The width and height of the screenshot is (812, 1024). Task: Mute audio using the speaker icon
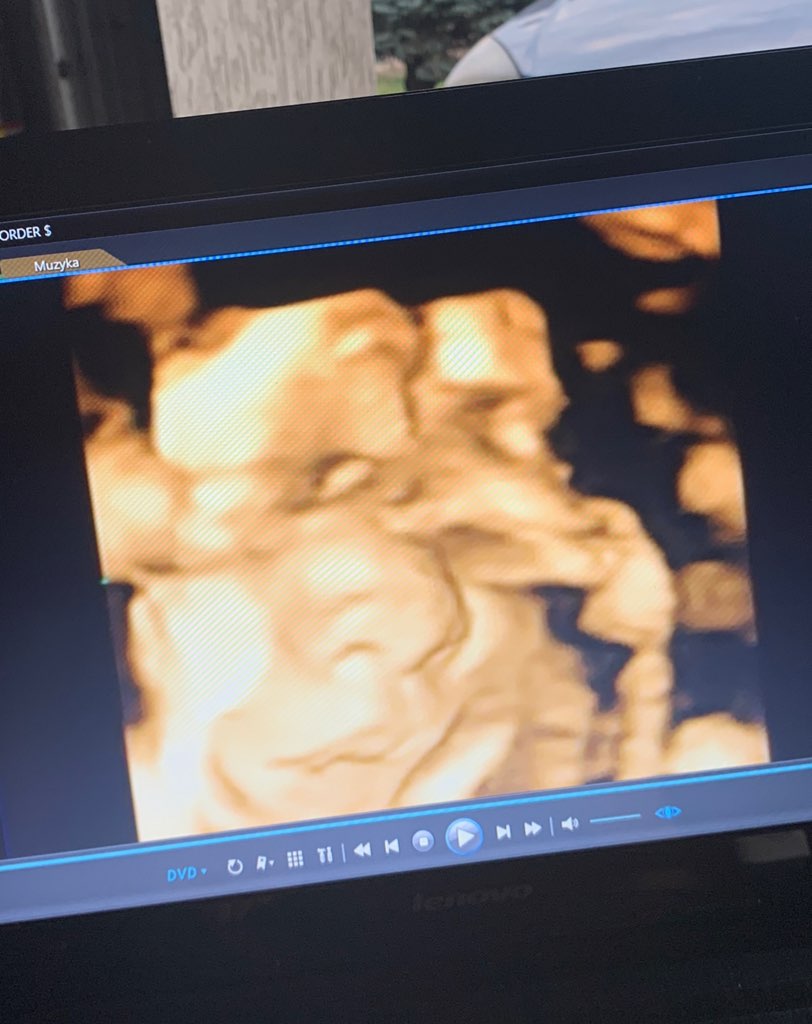point(570,823)
